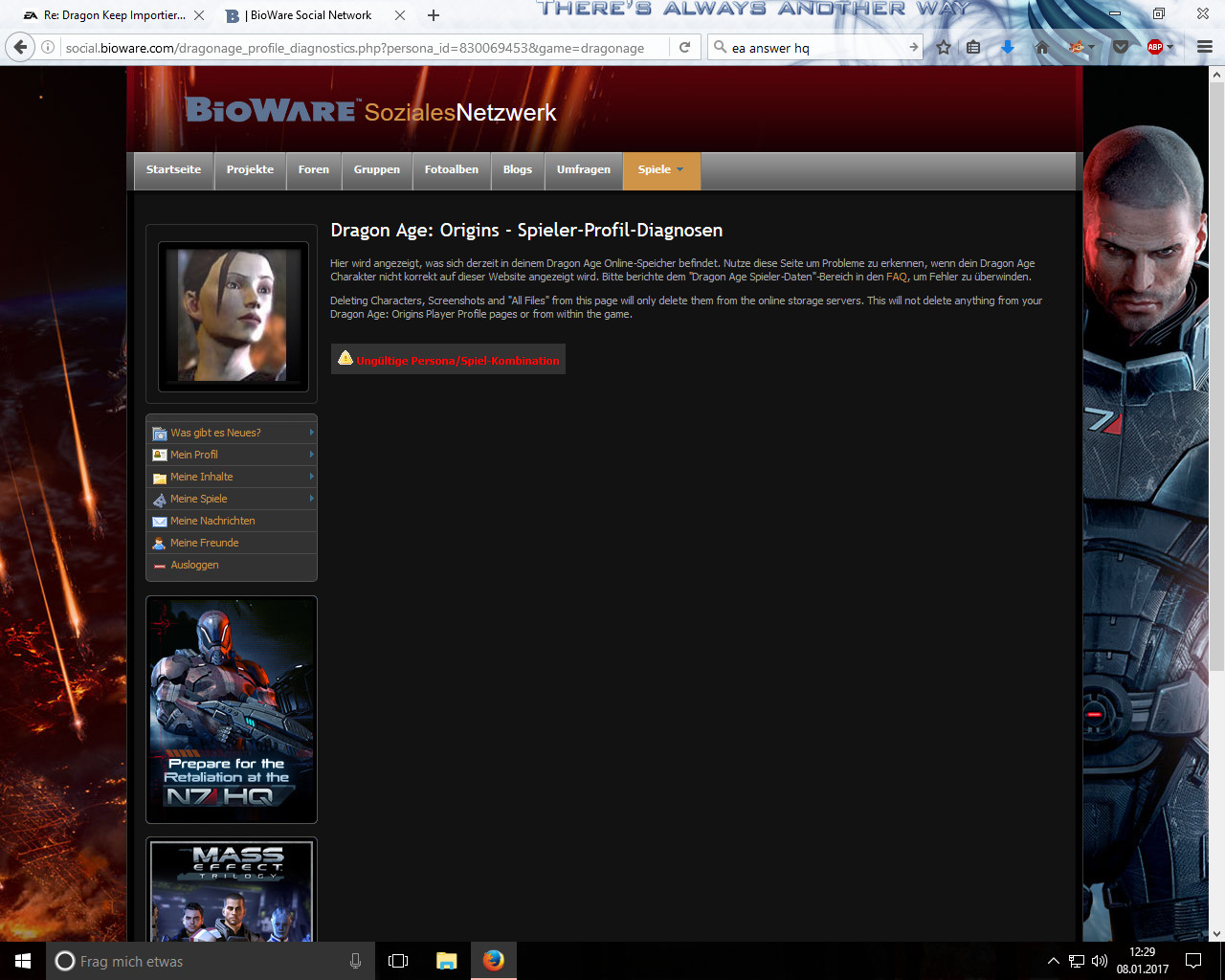The image size is (1225, 980).
Task: Open the Projekte menu item
Action: point(250,170)
